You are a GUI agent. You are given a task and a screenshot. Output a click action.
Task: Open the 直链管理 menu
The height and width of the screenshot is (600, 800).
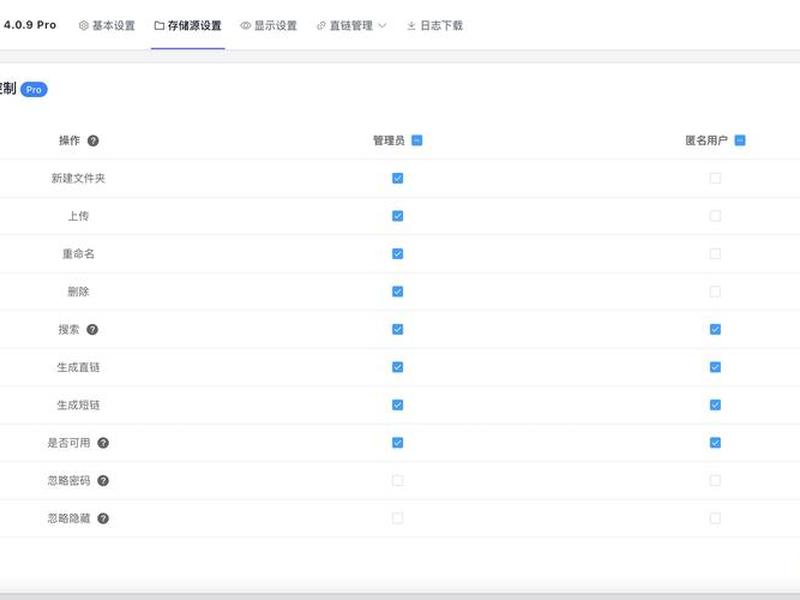point(351,26)
